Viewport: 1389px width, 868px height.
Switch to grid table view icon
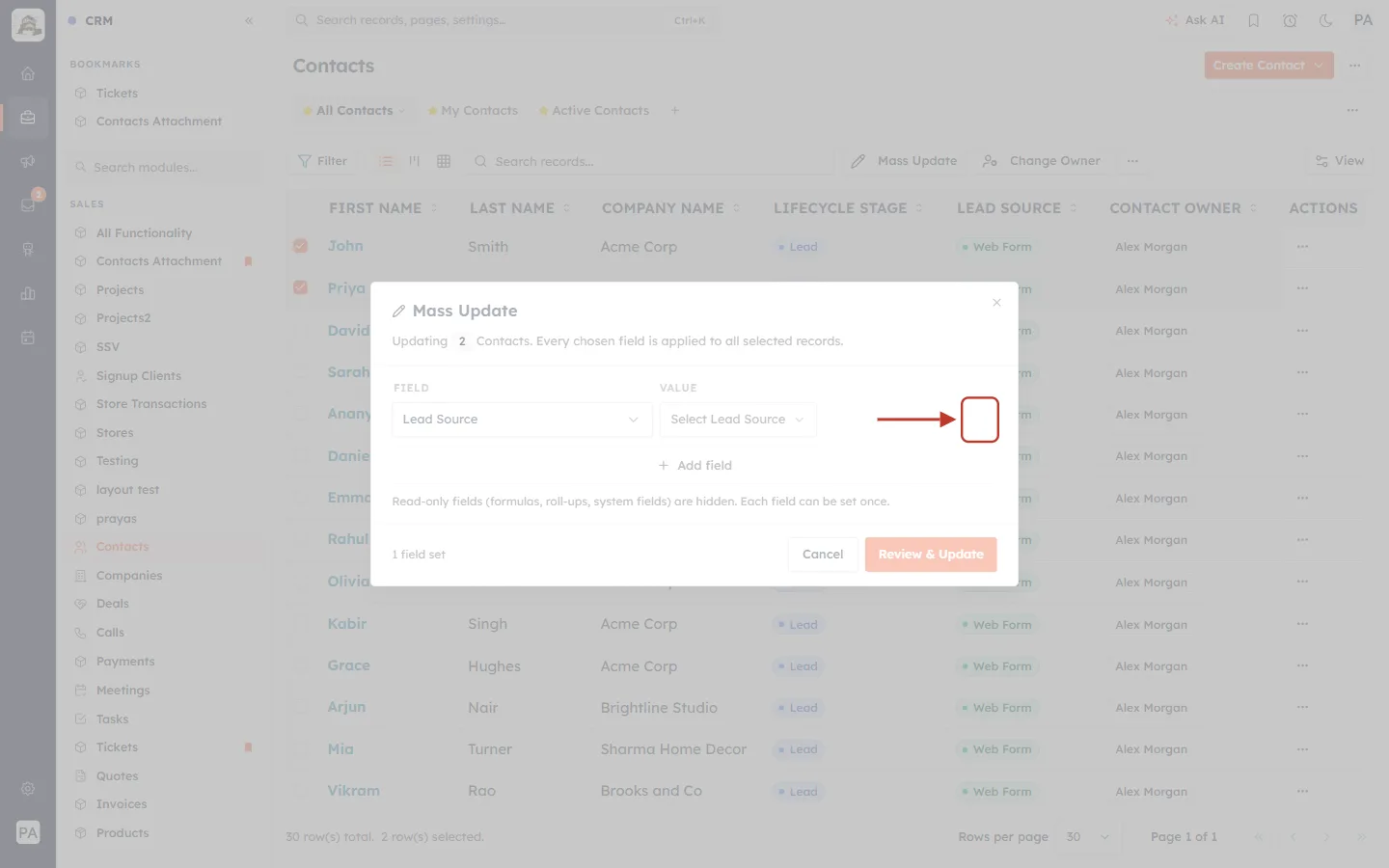[444, 161]
